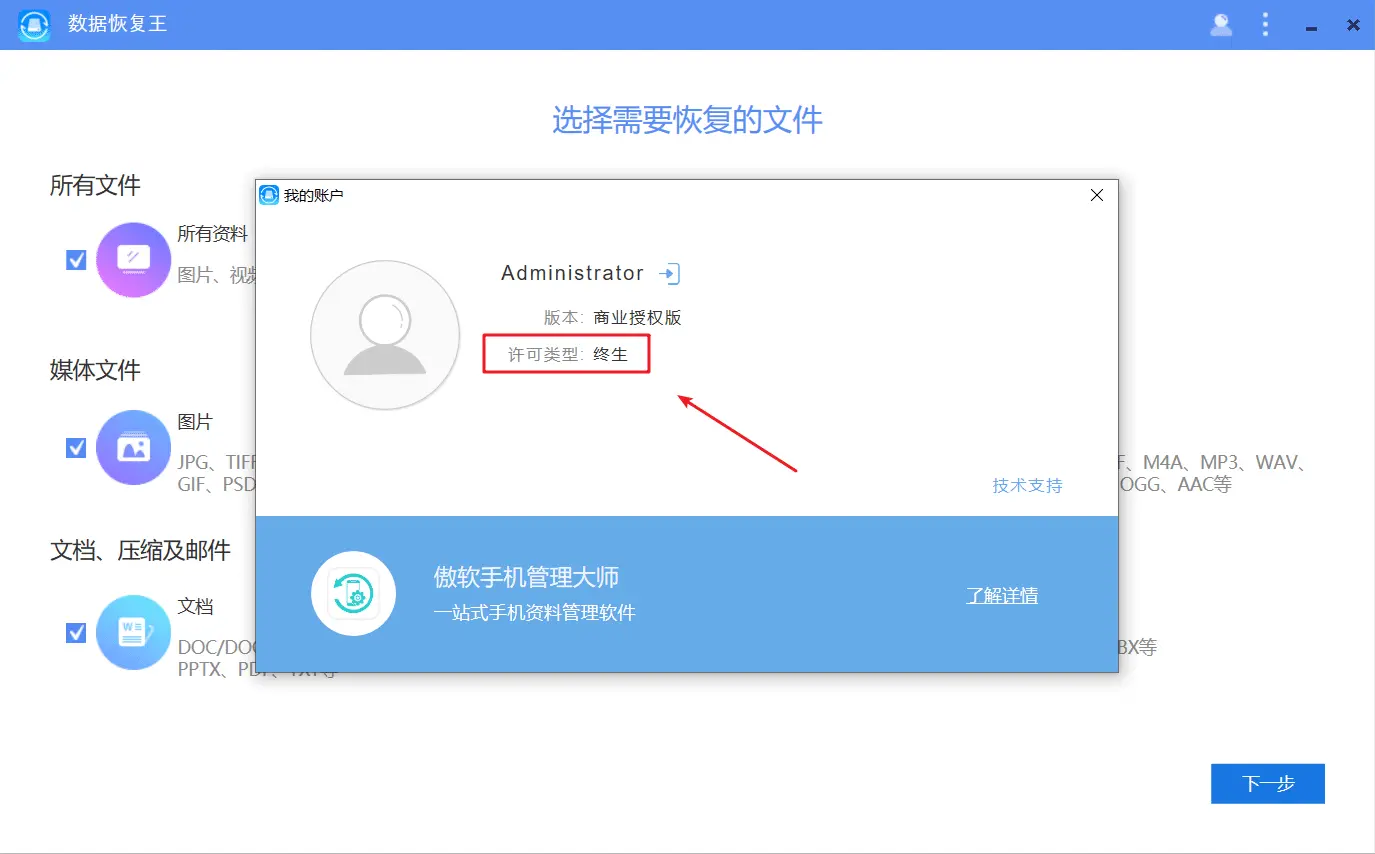Image resolution: width=1375 pixels, height=854 pixels.
Task: Click the 文档、压缩及邮件 section heading
Action: click(x=140, y=550)
